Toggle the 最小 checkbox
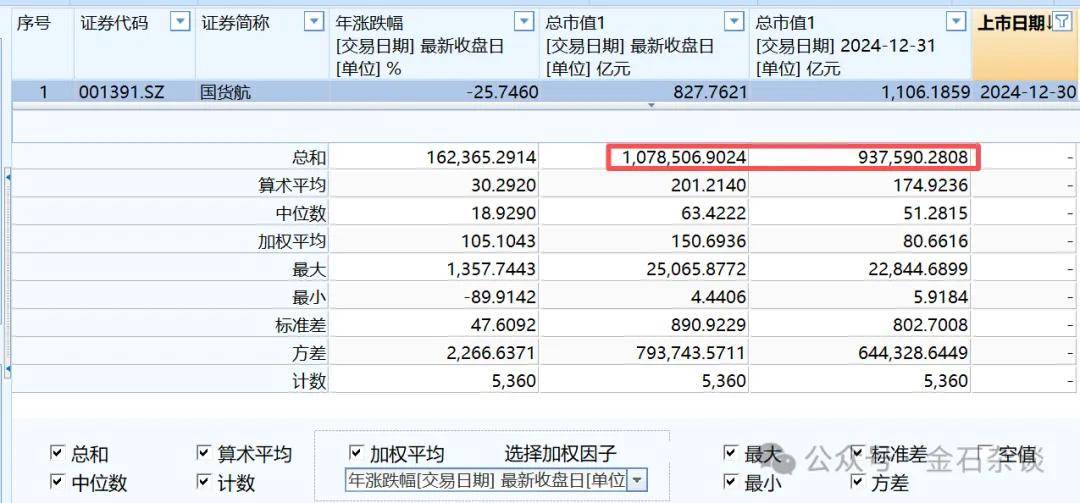 click(x=730, y=483)
